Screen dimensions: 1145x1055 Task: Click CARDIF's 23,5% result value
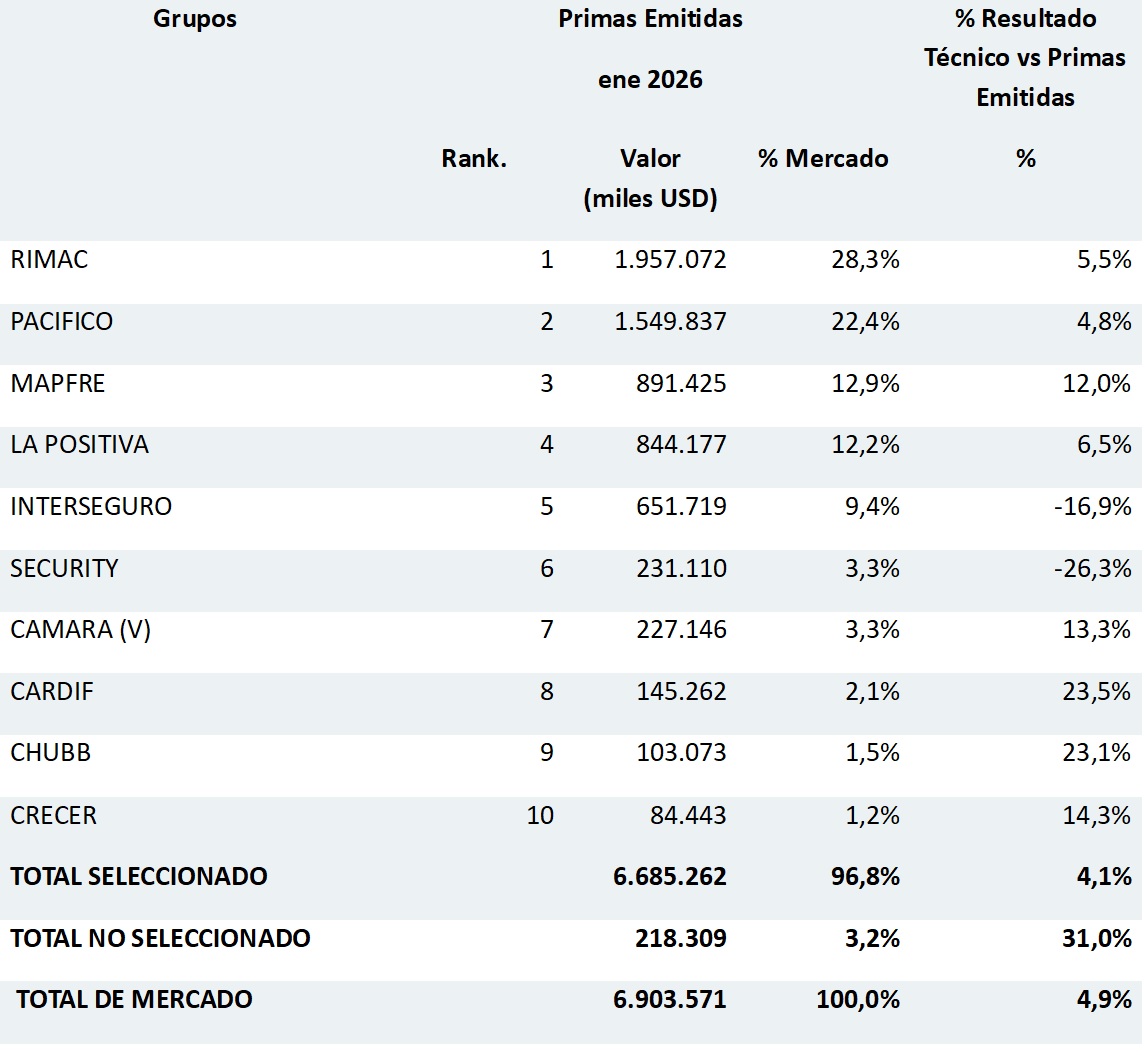1097,692
